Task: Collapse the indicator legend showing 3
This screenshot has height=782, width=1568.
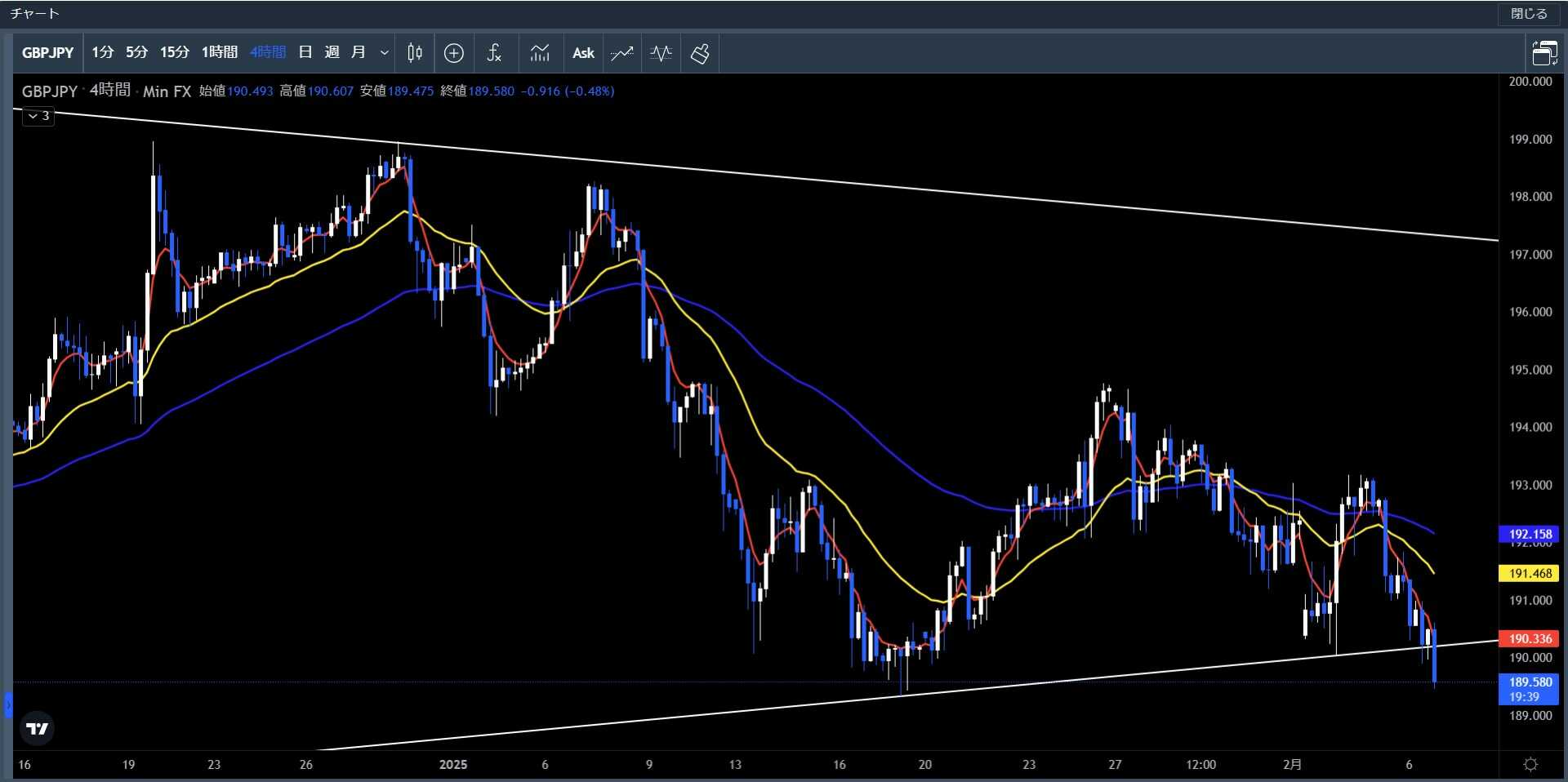Action: (x=38, y=116)
